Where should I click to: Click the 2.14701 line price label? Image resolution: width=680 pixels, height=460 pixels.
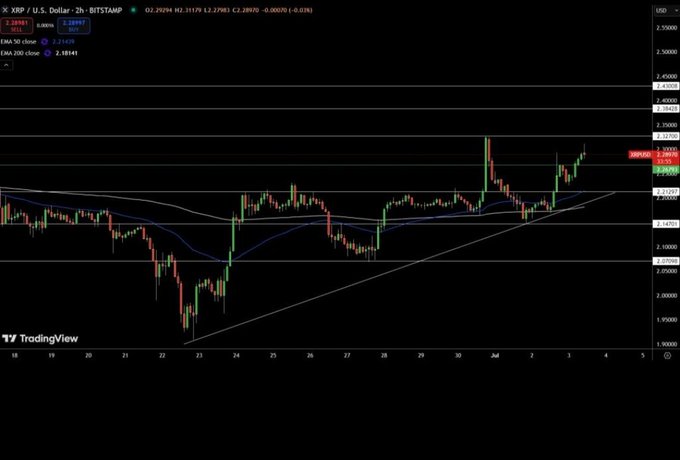pos(666,224)
